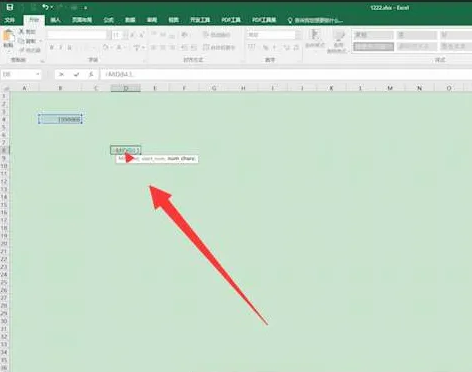The width and height of the screenshot is (472, 372).
Task: Open the File tab
Action: pos(10,20)
